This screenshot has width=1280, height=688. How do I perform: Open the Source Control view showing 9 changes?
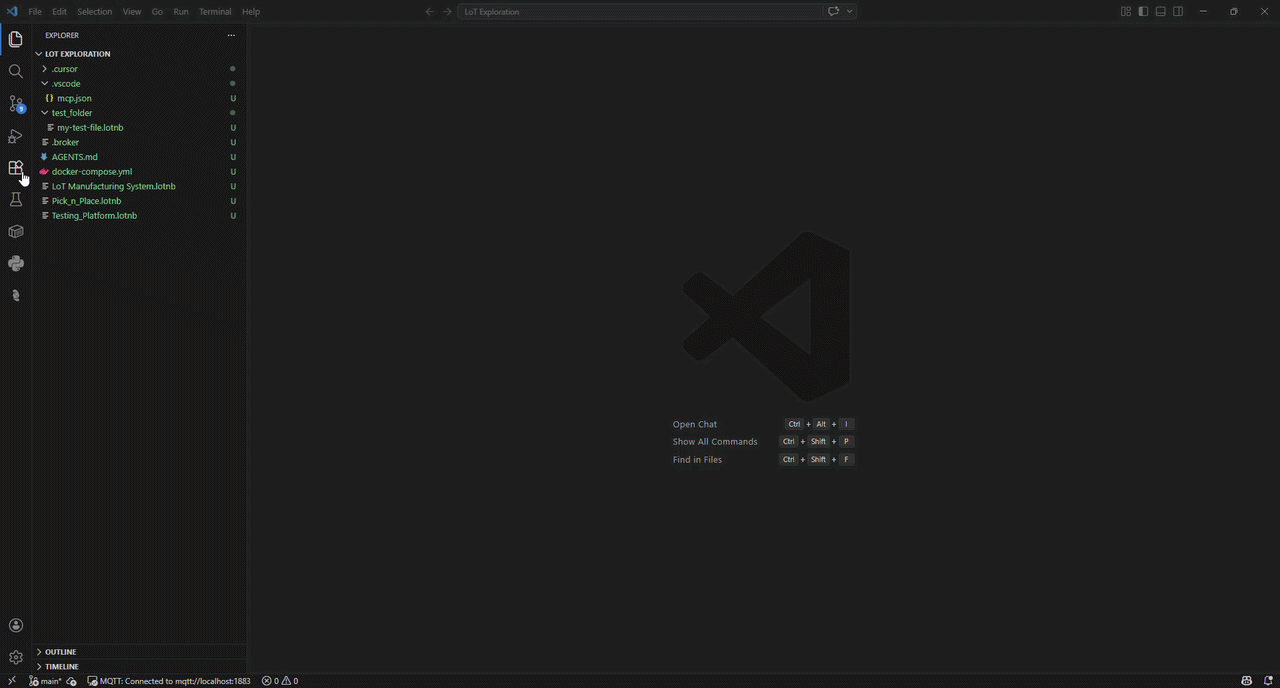pyautogui.click(x=15, y=103)
